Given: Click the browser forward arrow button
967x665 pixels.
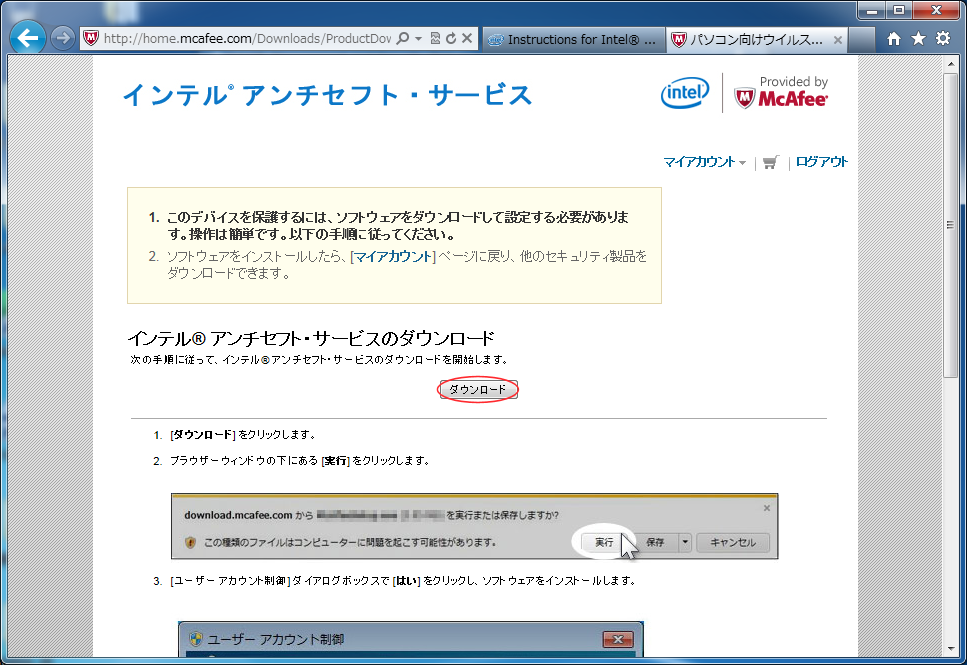Looking at the screenshot, I should click(62, 38).
